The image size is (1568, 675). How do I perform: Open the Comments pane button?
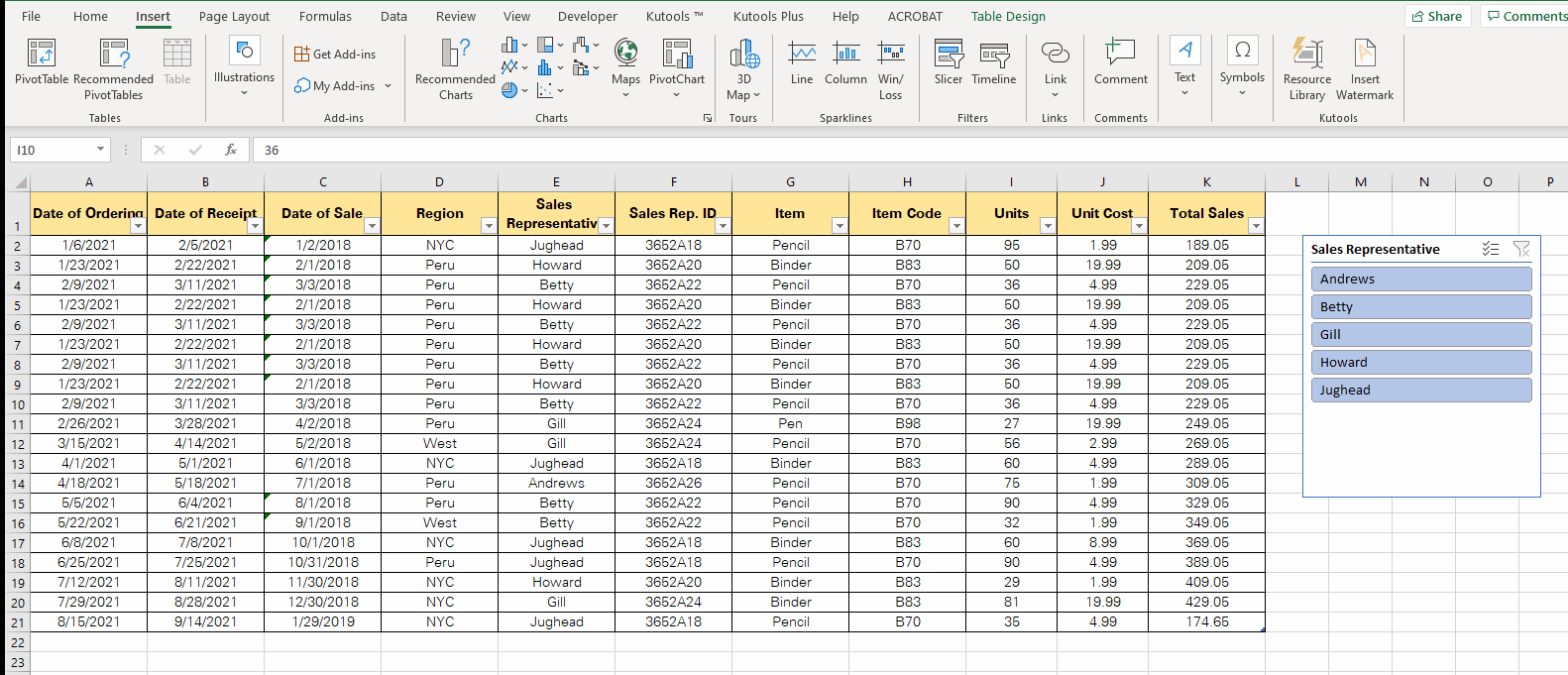click(1526, 16)
